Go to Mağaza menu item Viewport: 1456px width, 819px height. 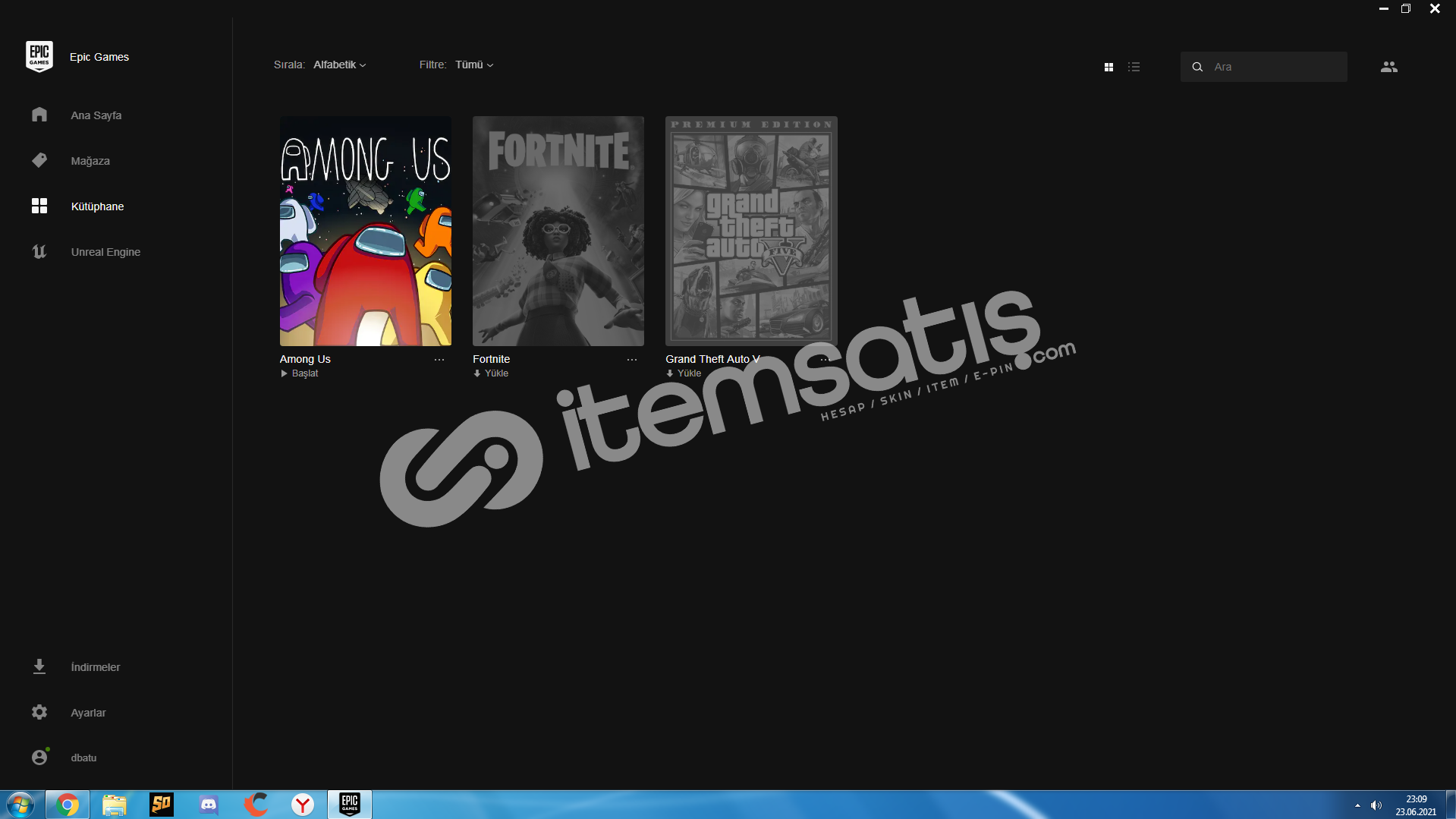[x=90, y=161]
